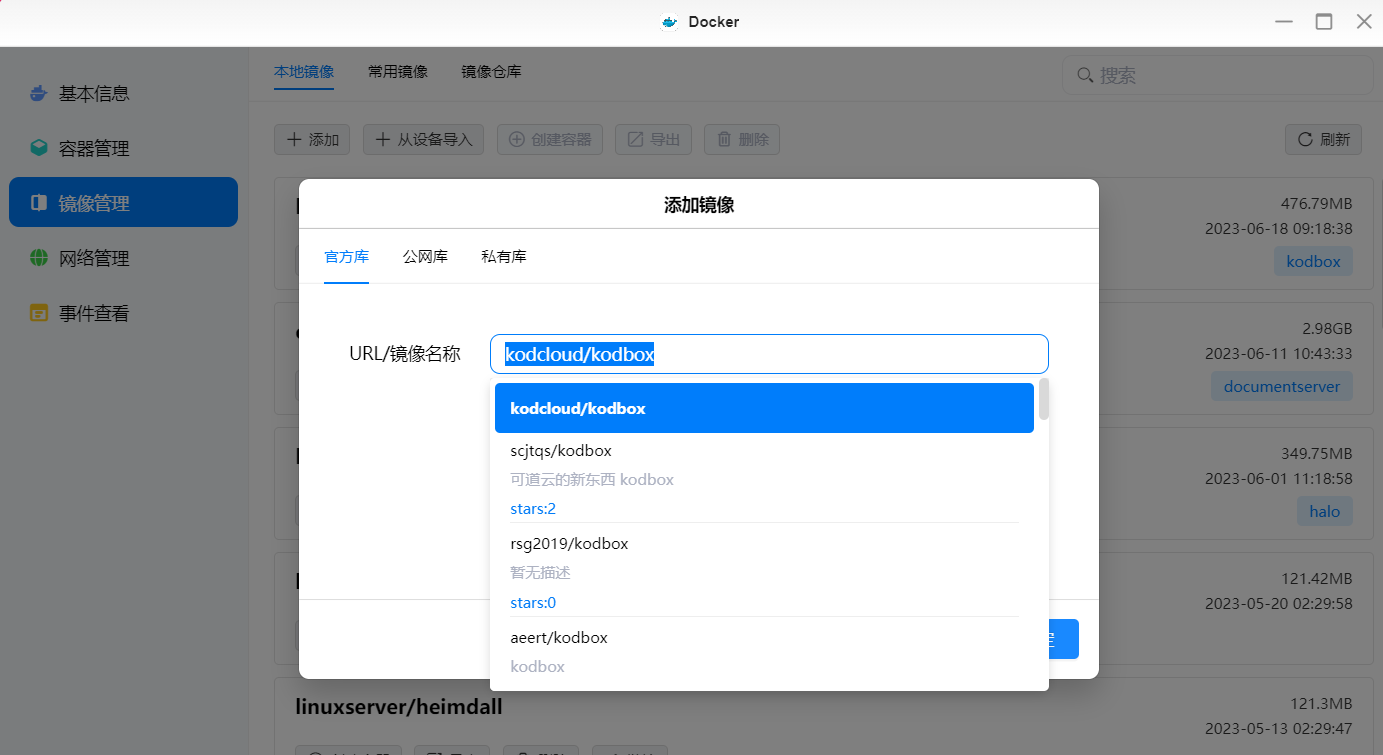
Task: Minimize the Docker window
Action: coord(1284,22)
